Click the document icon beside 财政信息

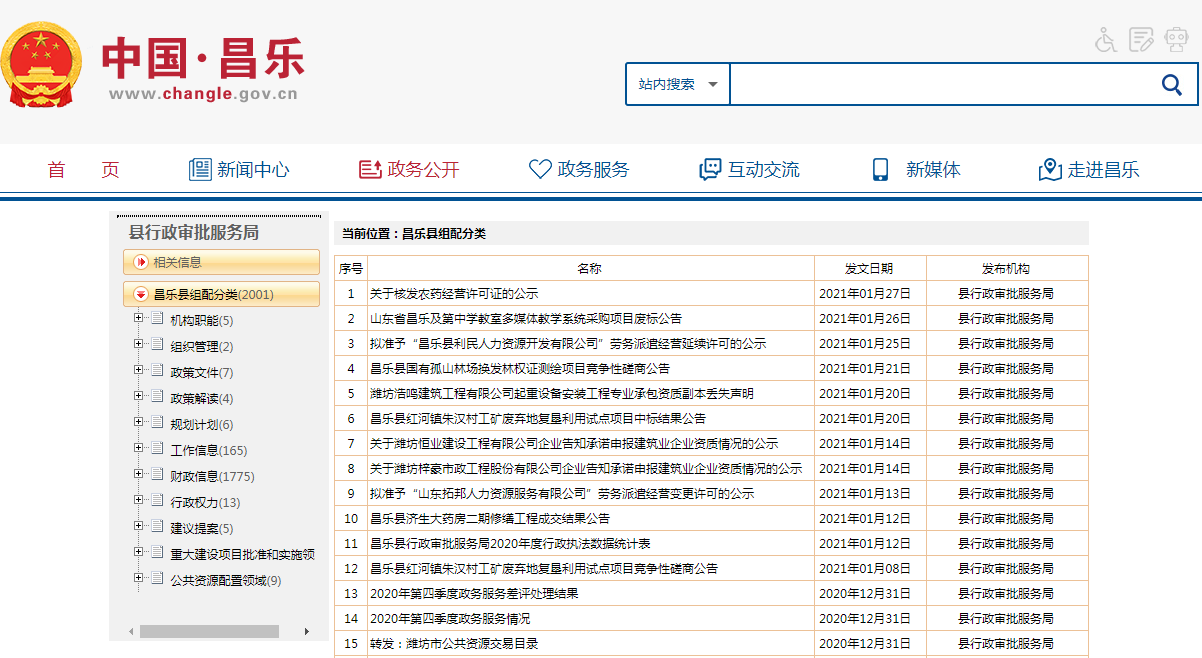(157, 476)
